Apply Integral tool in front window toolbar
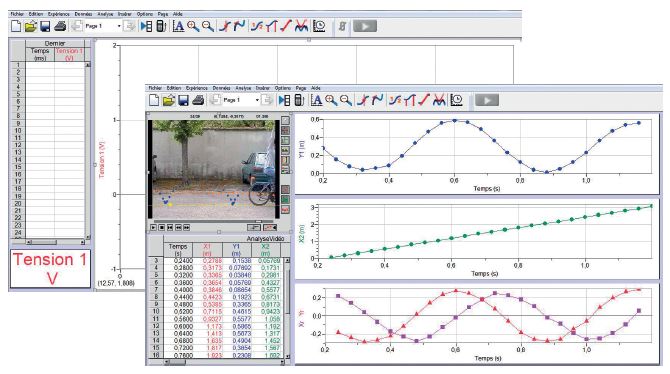The image size is (670, 374). click(409, 100)
